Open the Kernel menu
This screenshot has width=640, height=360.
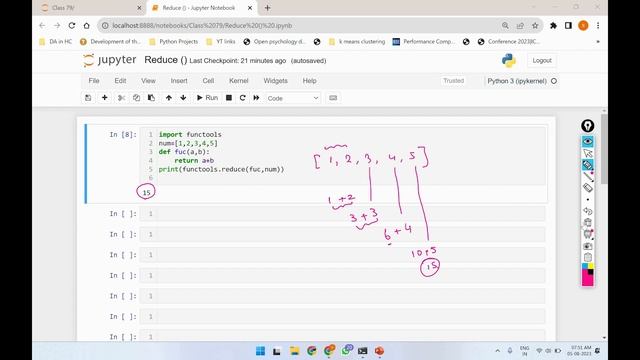click(x=239, y=81)
